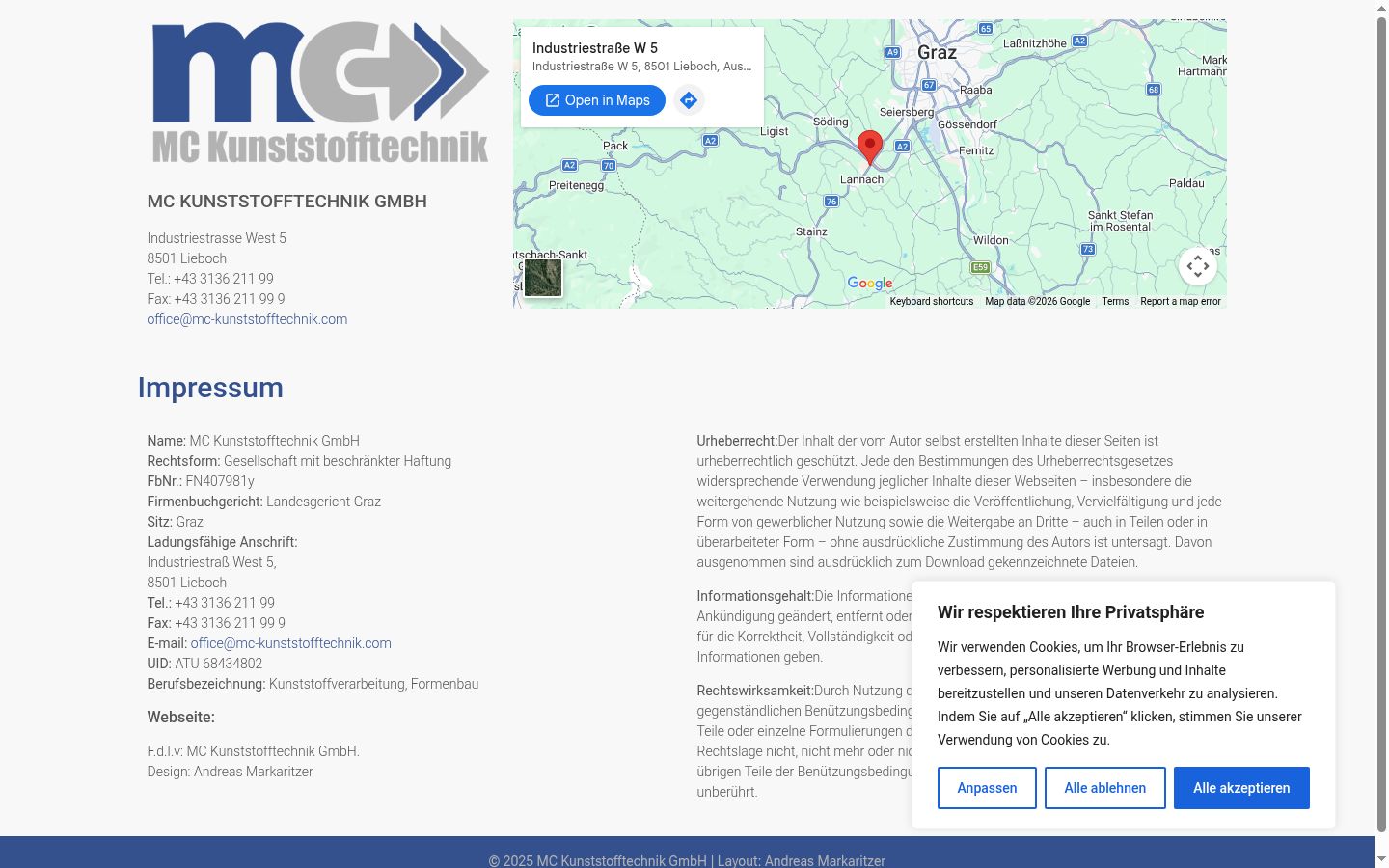Image resolution: width=1389 pixels, height=868 pixels.
Task: Click the footer copyright text
Action: click(687, 861)
